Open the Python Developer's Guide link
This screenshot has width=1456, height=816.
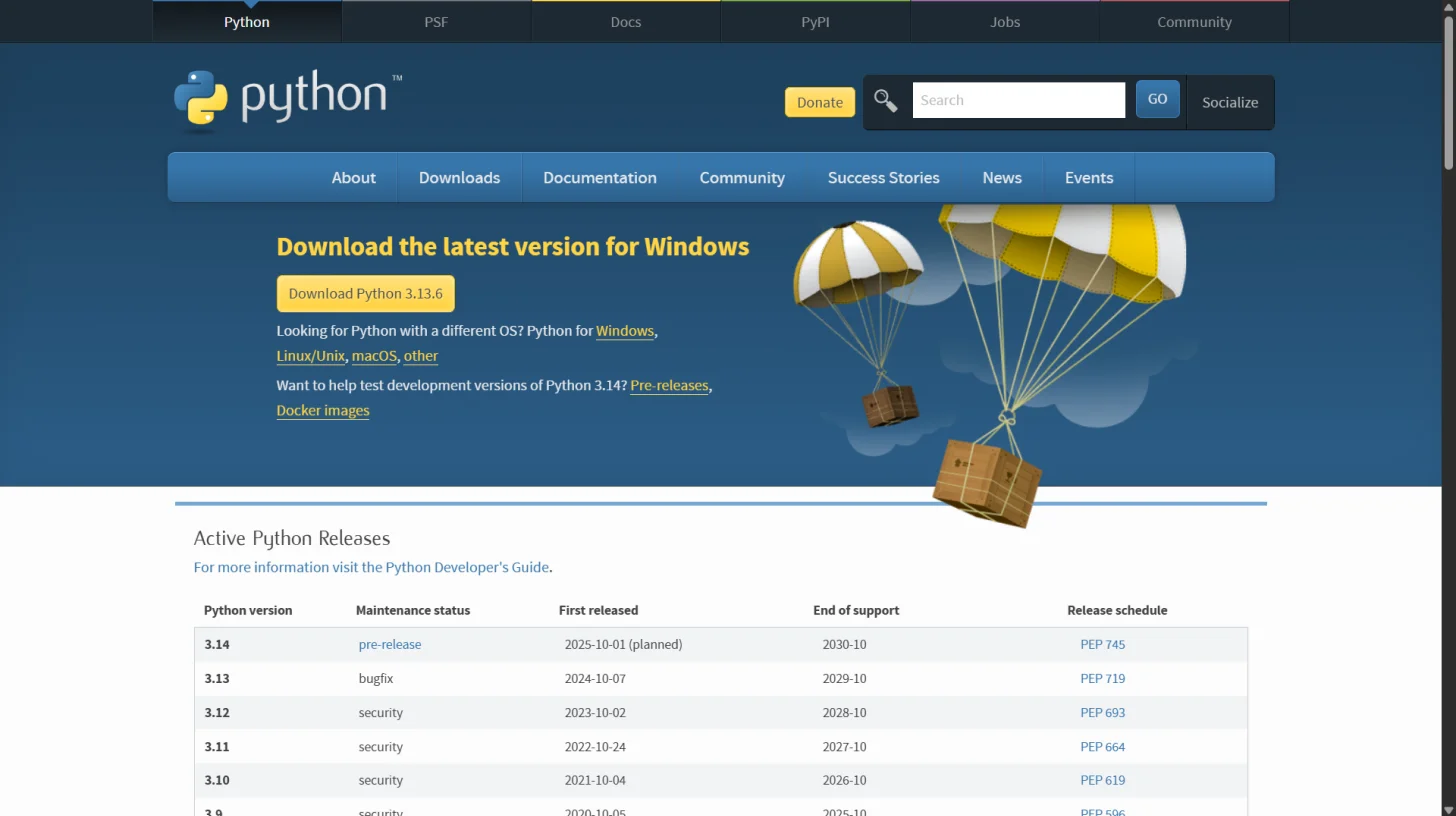coord(371,567)
